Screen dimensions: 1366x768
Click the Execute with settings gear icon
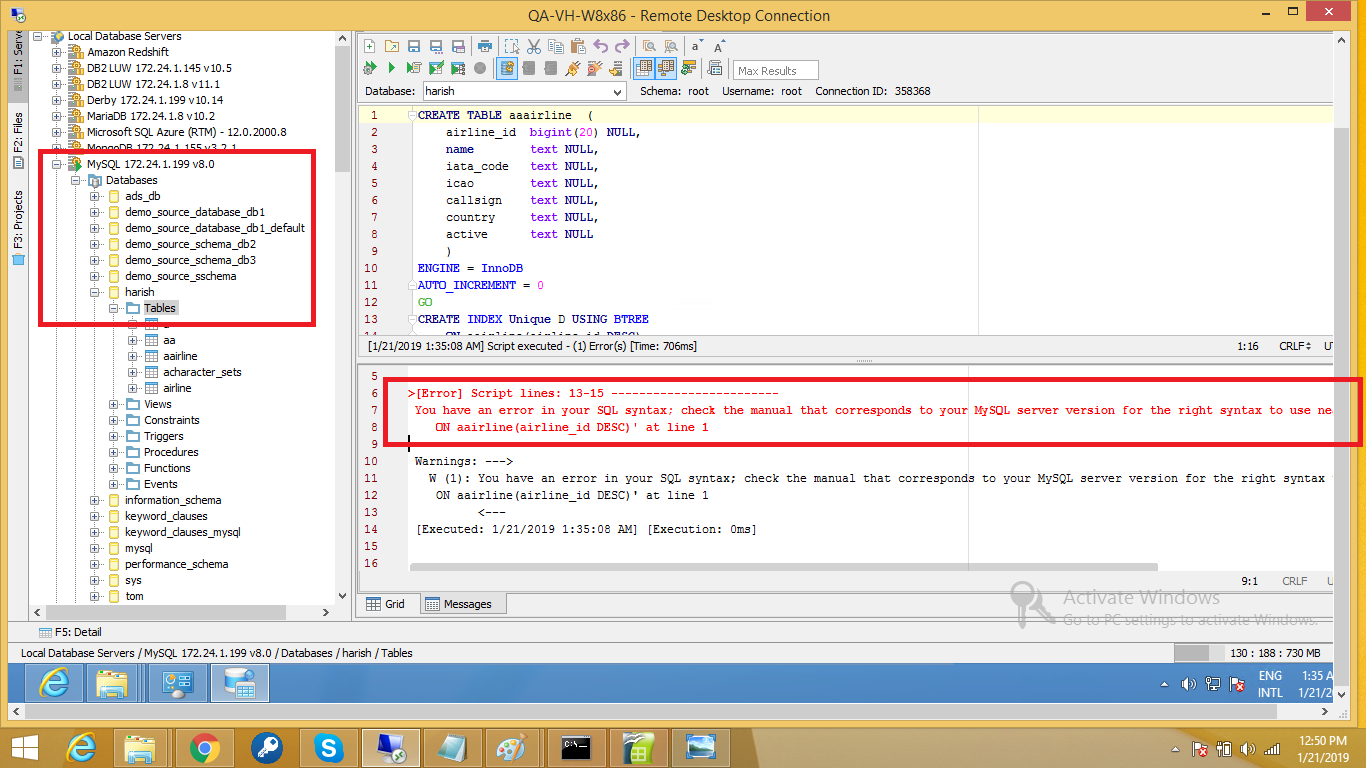369,69
